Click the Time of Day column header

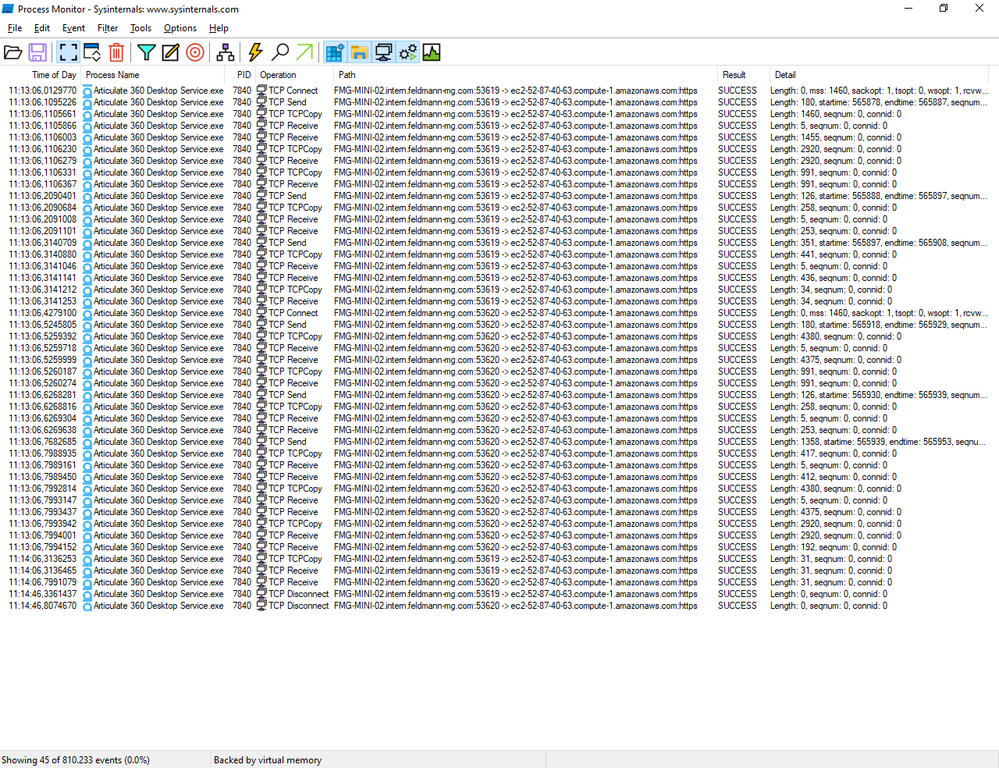(x=41, y=75)
